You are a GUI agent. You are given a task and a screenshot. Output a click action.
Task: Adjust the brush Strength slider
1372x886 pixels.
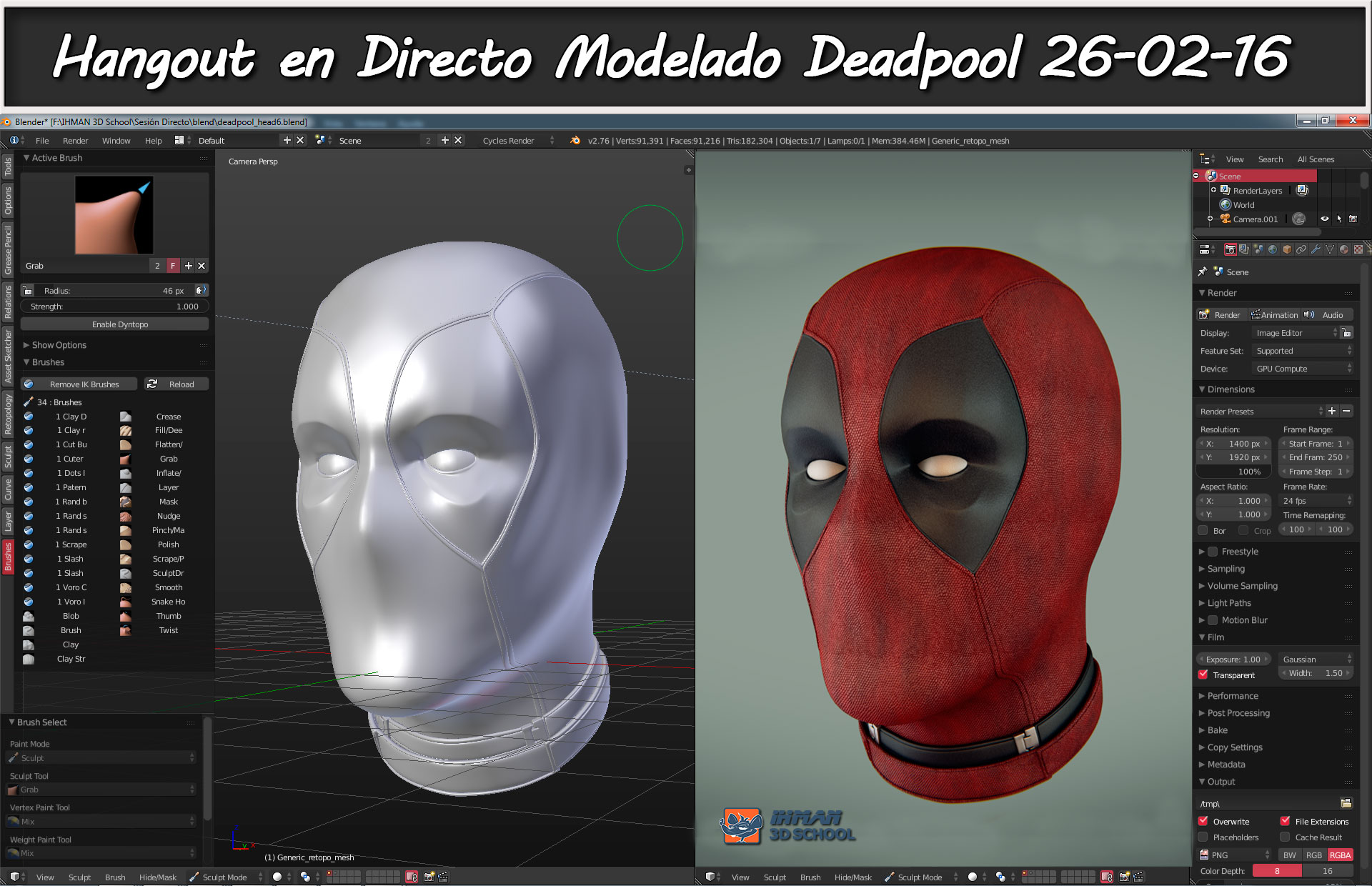114,307
